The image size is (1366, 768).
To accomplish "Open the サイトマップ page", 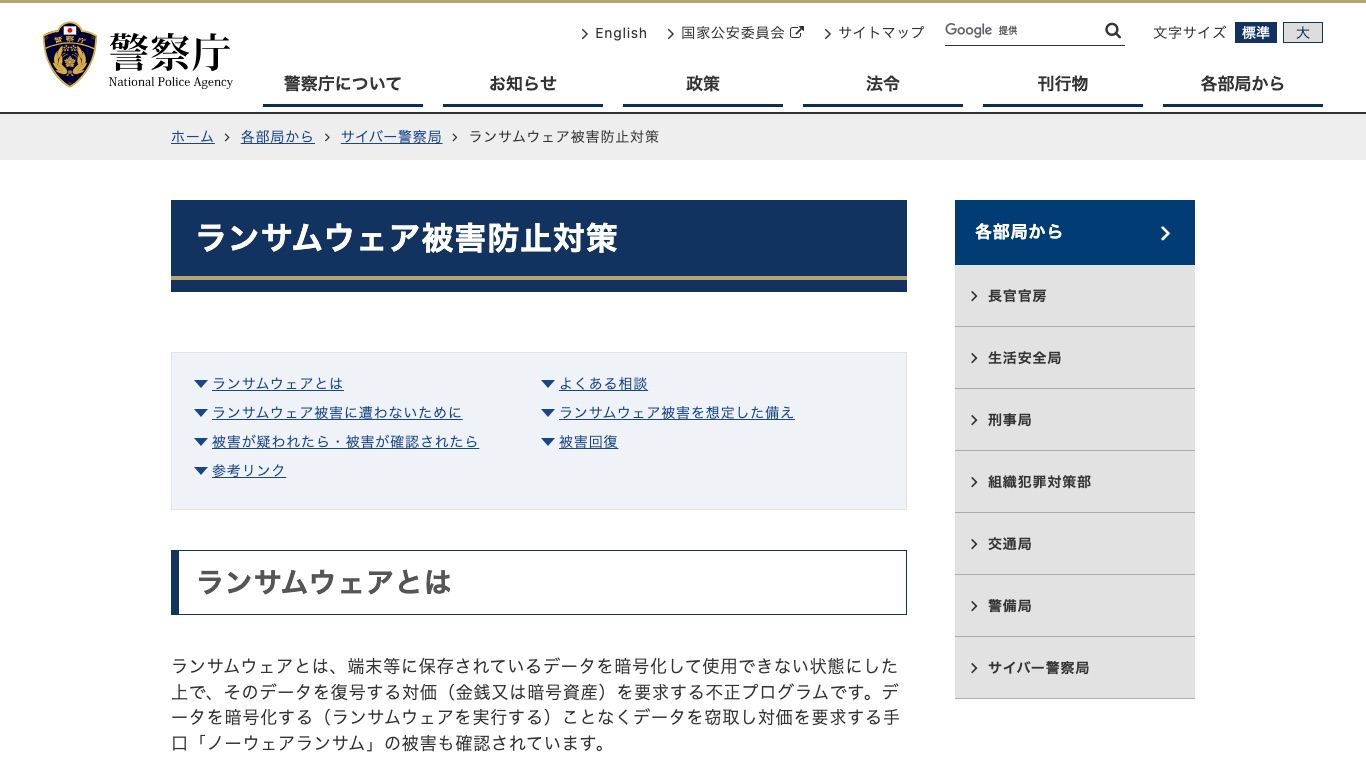I will click(881, 33).
